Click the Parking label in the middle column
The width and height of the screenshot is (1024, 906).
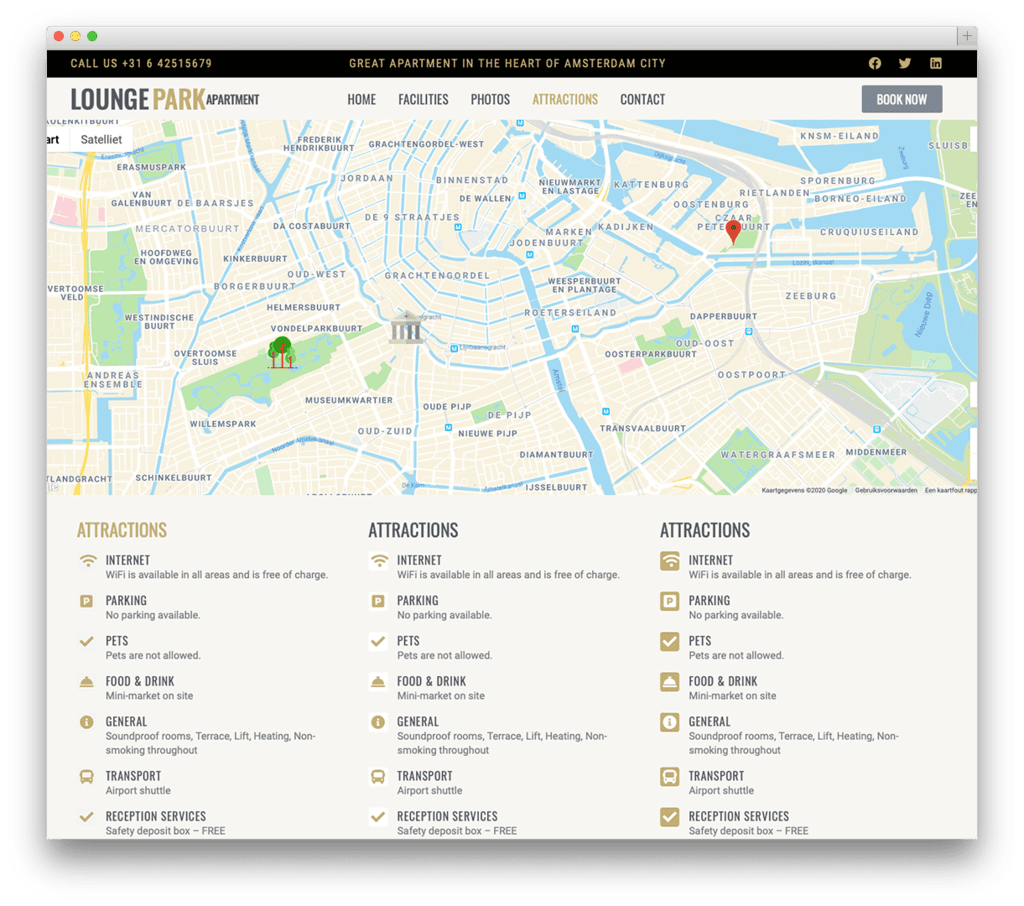pyautogui.click(x=418, y=600)
